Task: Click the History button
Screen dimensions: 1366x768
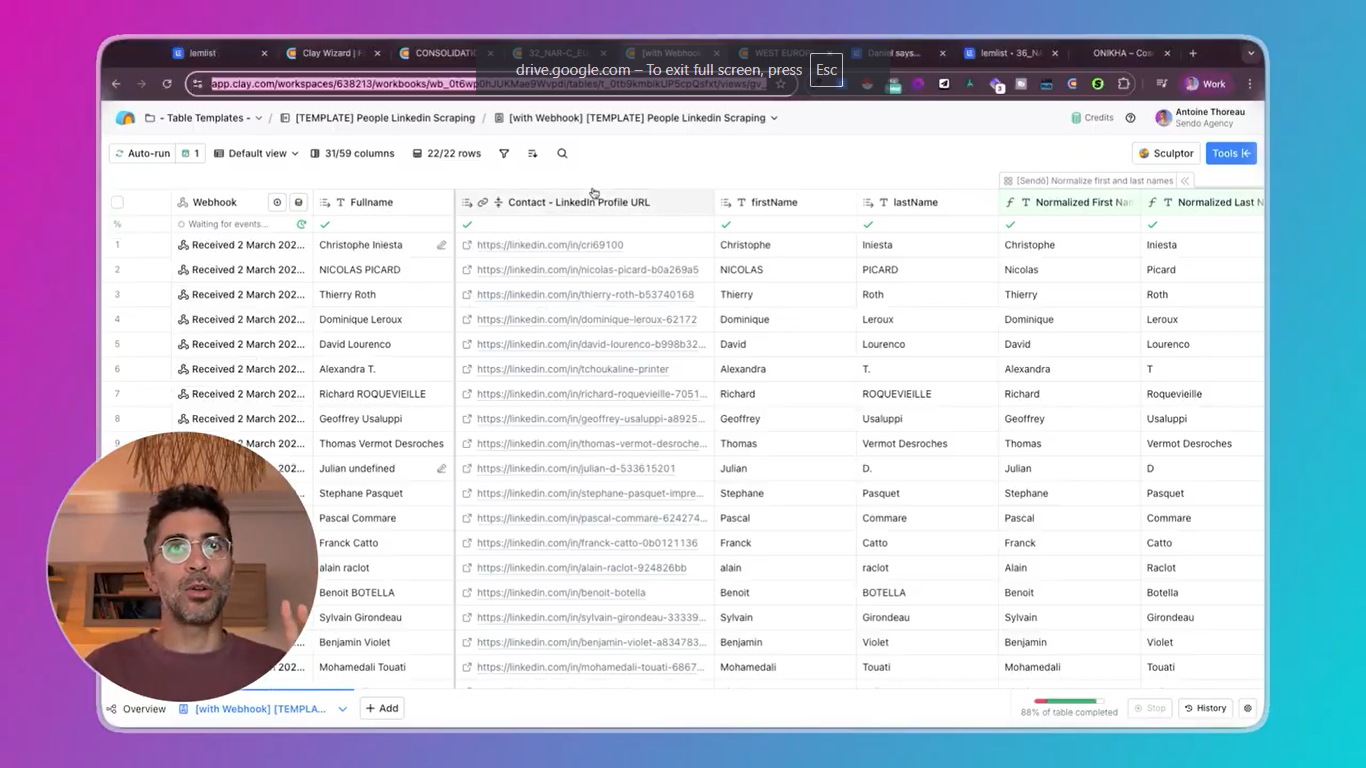Action: coord(1205,708)
